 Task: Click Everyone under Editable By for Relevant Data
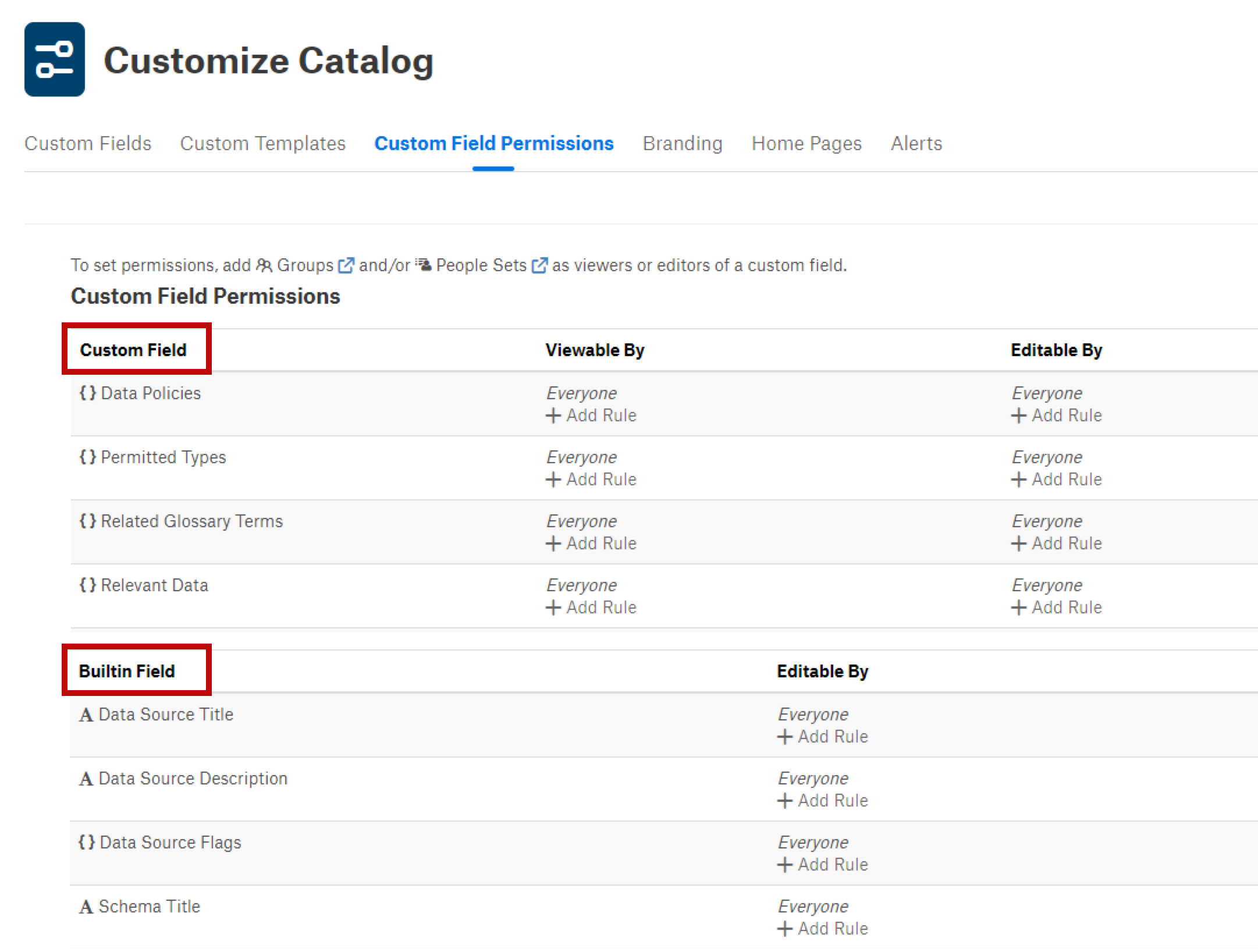point(1047,585)
